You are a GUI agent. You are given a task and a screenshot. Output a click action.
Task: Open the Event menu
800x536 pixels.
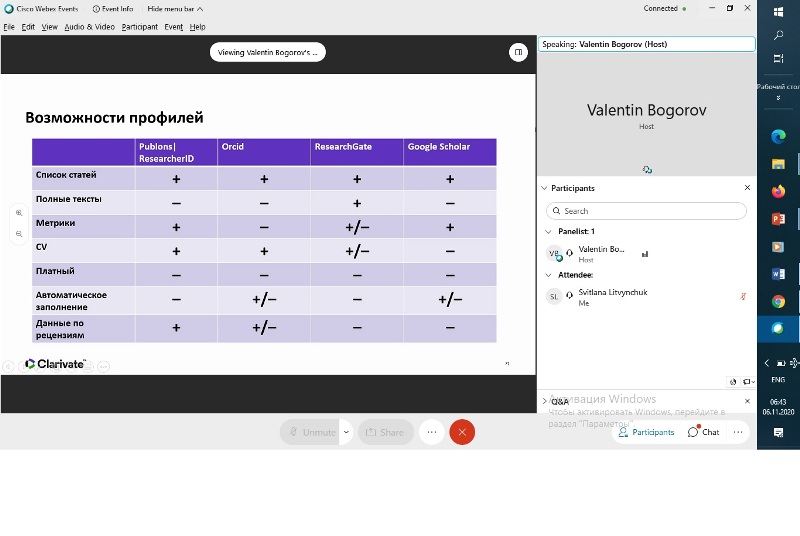[x=173, y=27]
